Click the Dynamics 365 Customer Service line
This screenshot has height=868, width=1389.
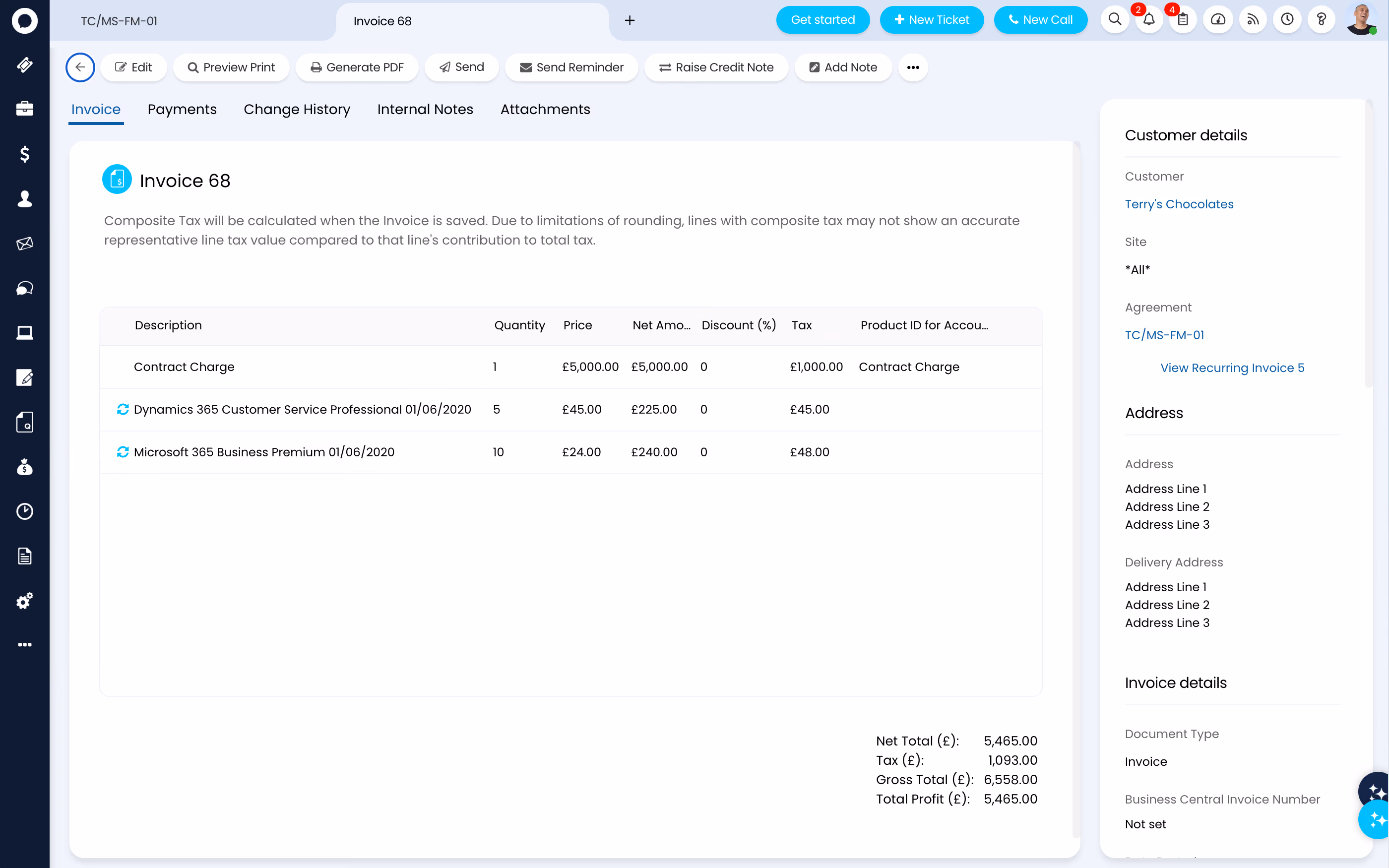303,409
